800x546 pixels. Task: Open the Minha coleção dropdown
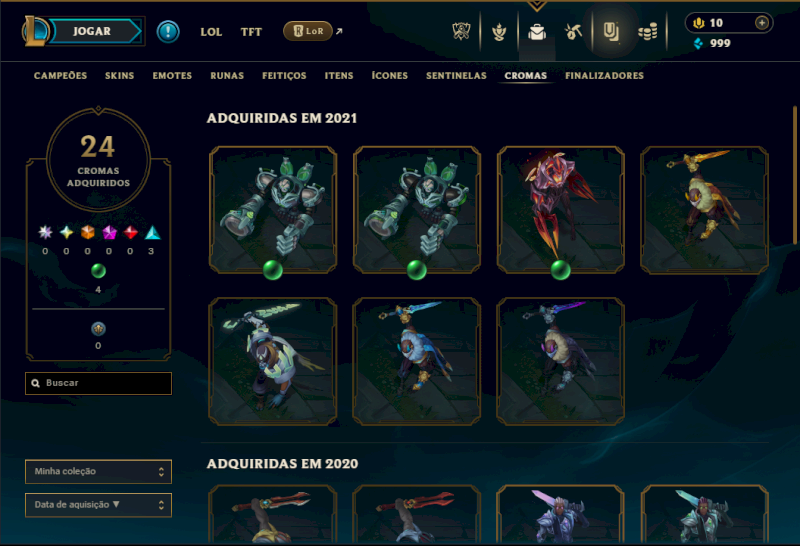pos(98,471)
